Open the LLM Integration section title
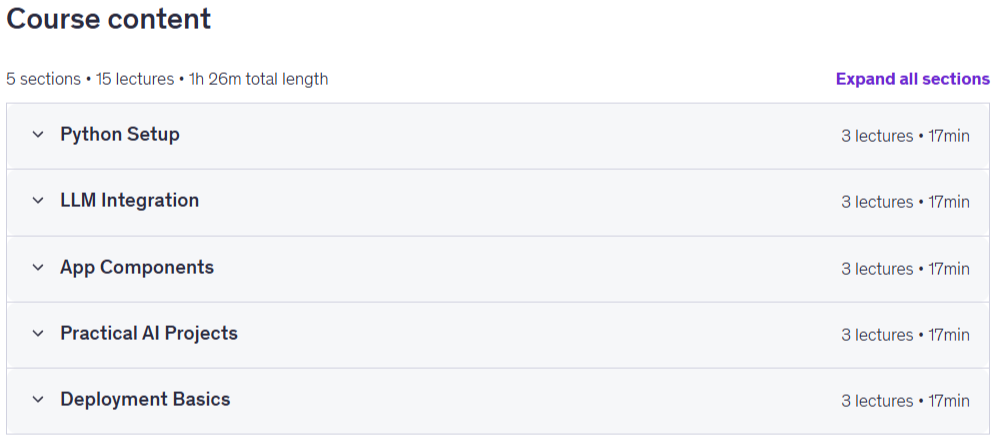 130,201
